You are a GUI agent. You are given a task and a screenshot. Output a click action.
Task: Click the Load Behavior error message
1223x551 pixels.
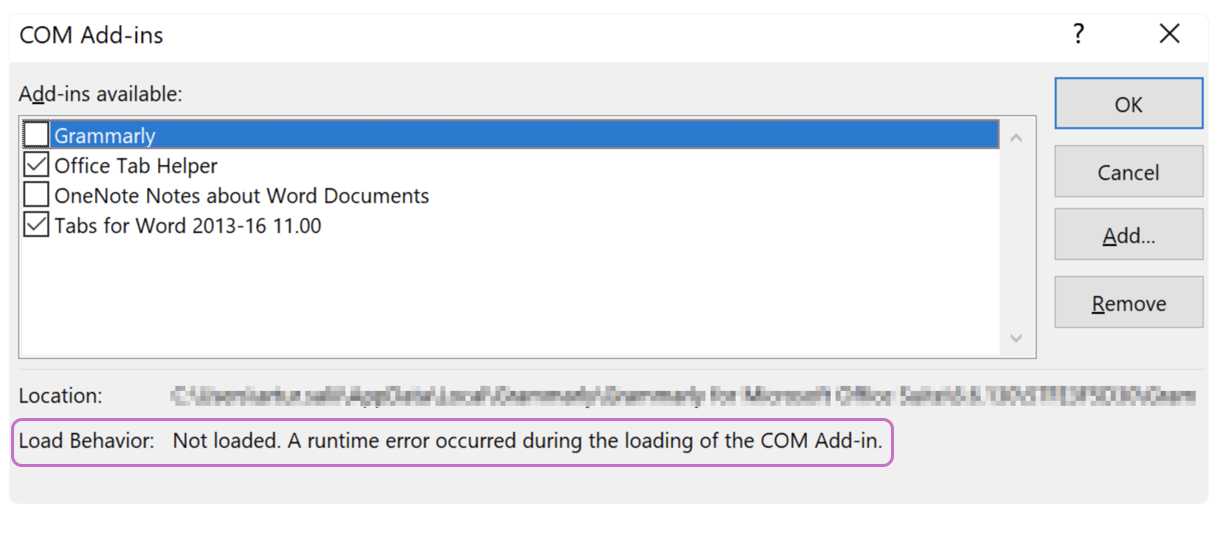point(527,441)
